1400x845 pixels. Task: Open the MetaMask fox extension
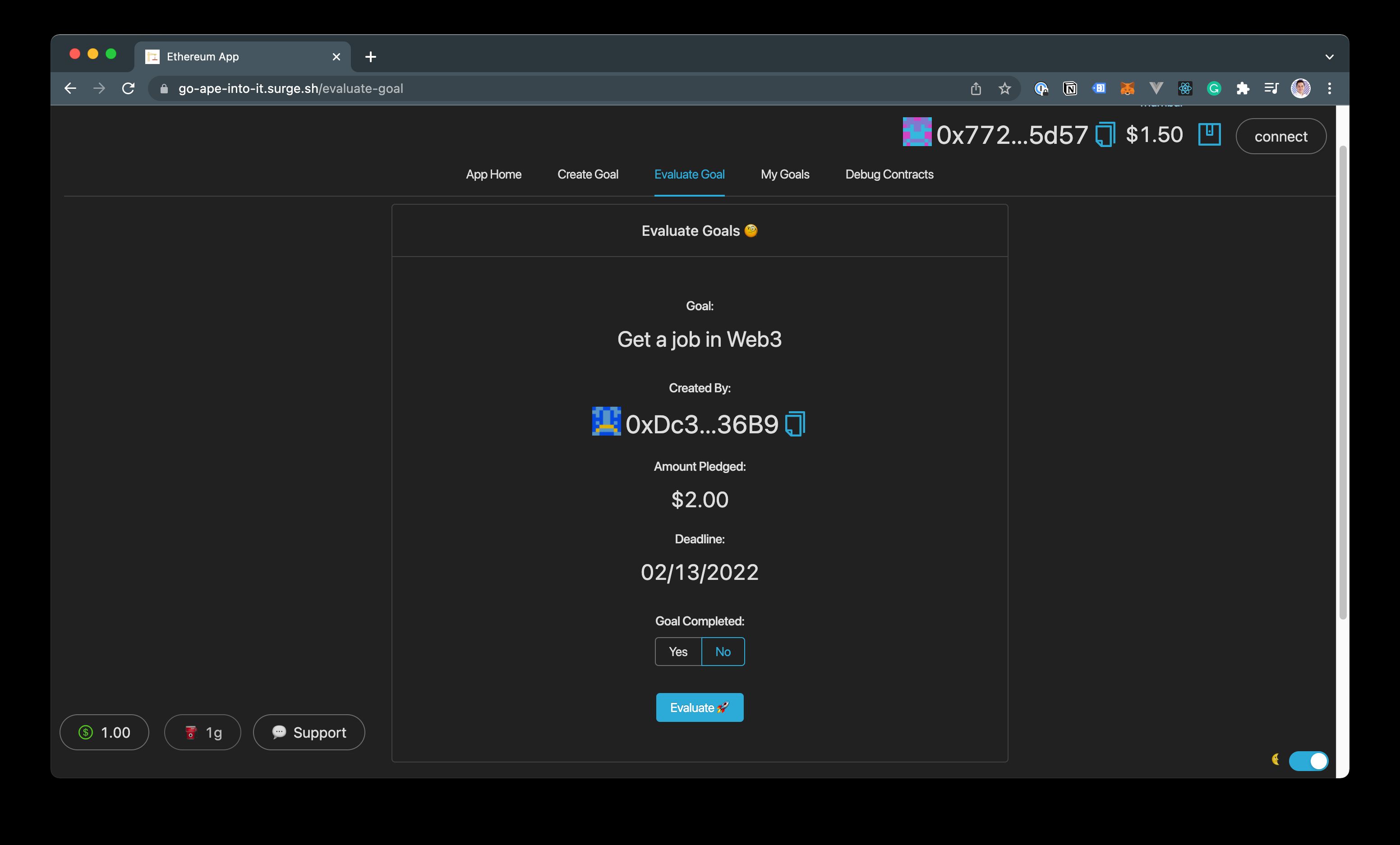pyautogui.click(x=1127, y=88)
